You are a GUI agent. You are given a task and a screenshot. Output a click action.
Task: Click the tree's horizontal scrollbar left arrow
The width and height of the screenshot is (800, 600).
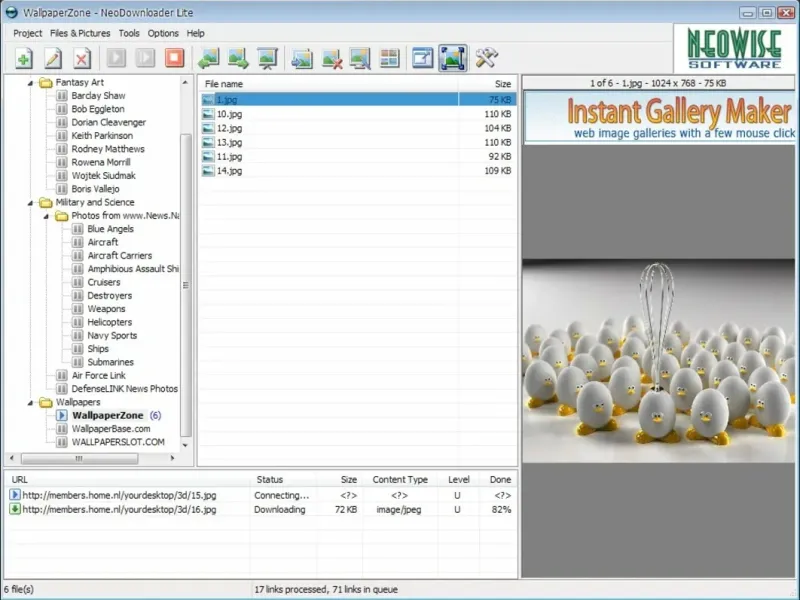click(x=12, y=458)
